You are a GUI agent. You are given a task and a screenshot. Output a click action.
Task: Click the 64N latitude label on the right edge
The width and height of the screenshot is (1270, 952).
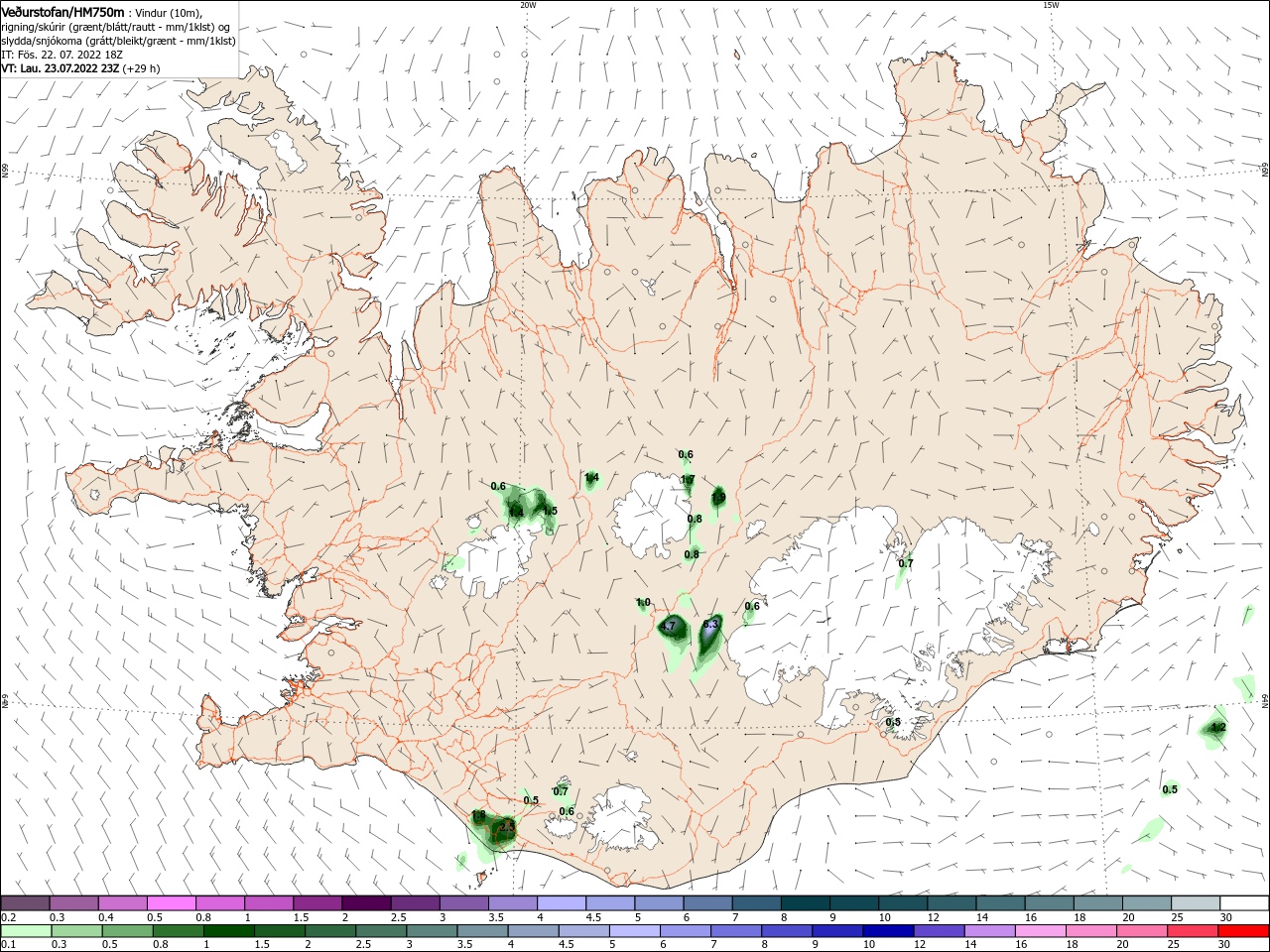pyautogui.click(x=1265, y=701)
